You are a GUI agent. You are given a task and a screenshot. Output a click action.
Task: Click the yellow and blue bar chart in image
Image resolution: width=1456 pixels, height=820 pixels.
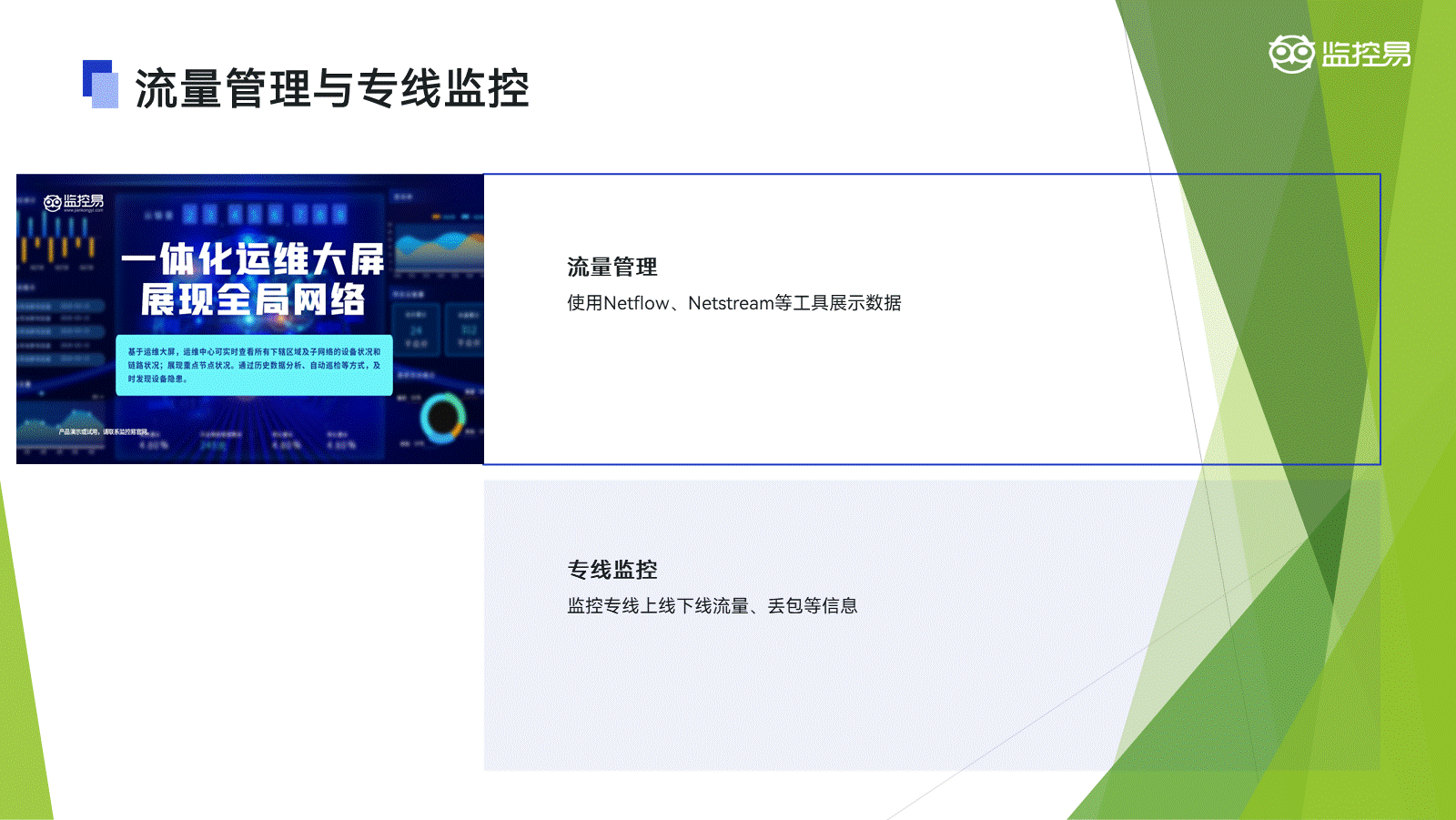tap(57, 241)
